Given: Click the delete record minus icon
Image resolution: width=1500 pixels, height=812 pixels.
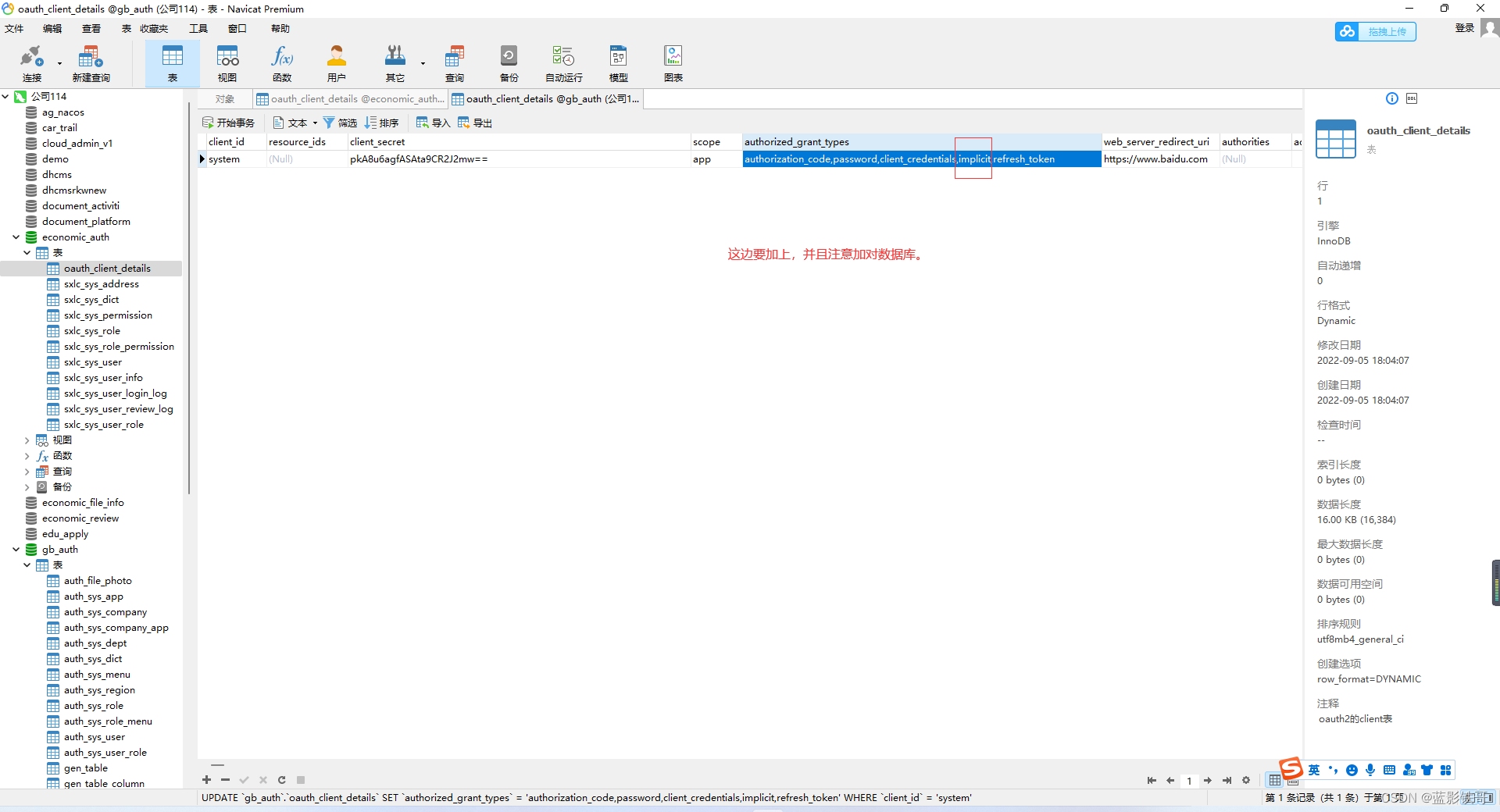Looking at the screenshot, I should click(225, 779).
